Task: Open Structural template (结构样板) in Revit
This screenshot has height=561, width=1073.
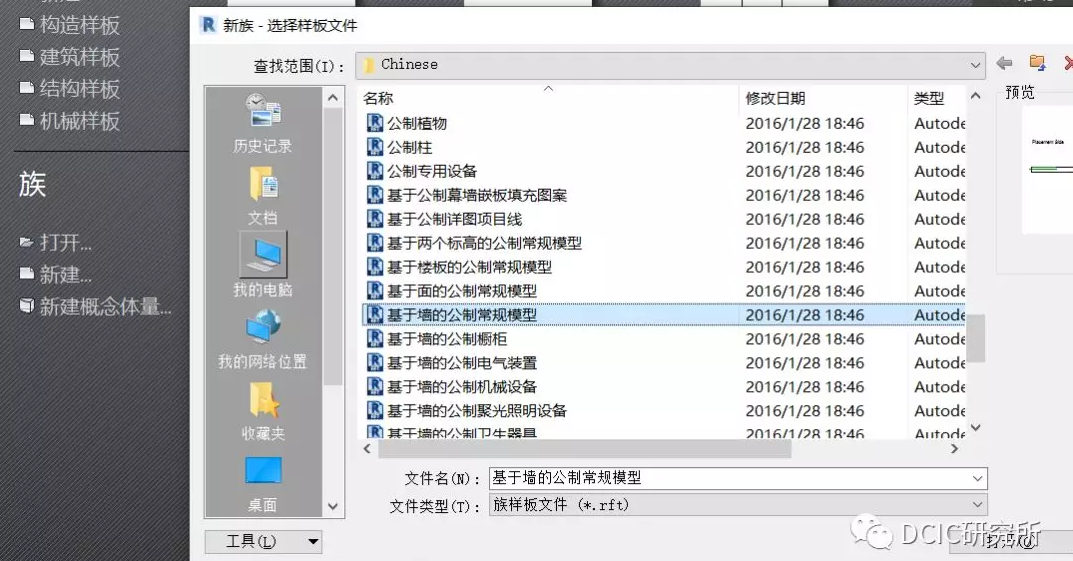Action: (x=70, y=88)
